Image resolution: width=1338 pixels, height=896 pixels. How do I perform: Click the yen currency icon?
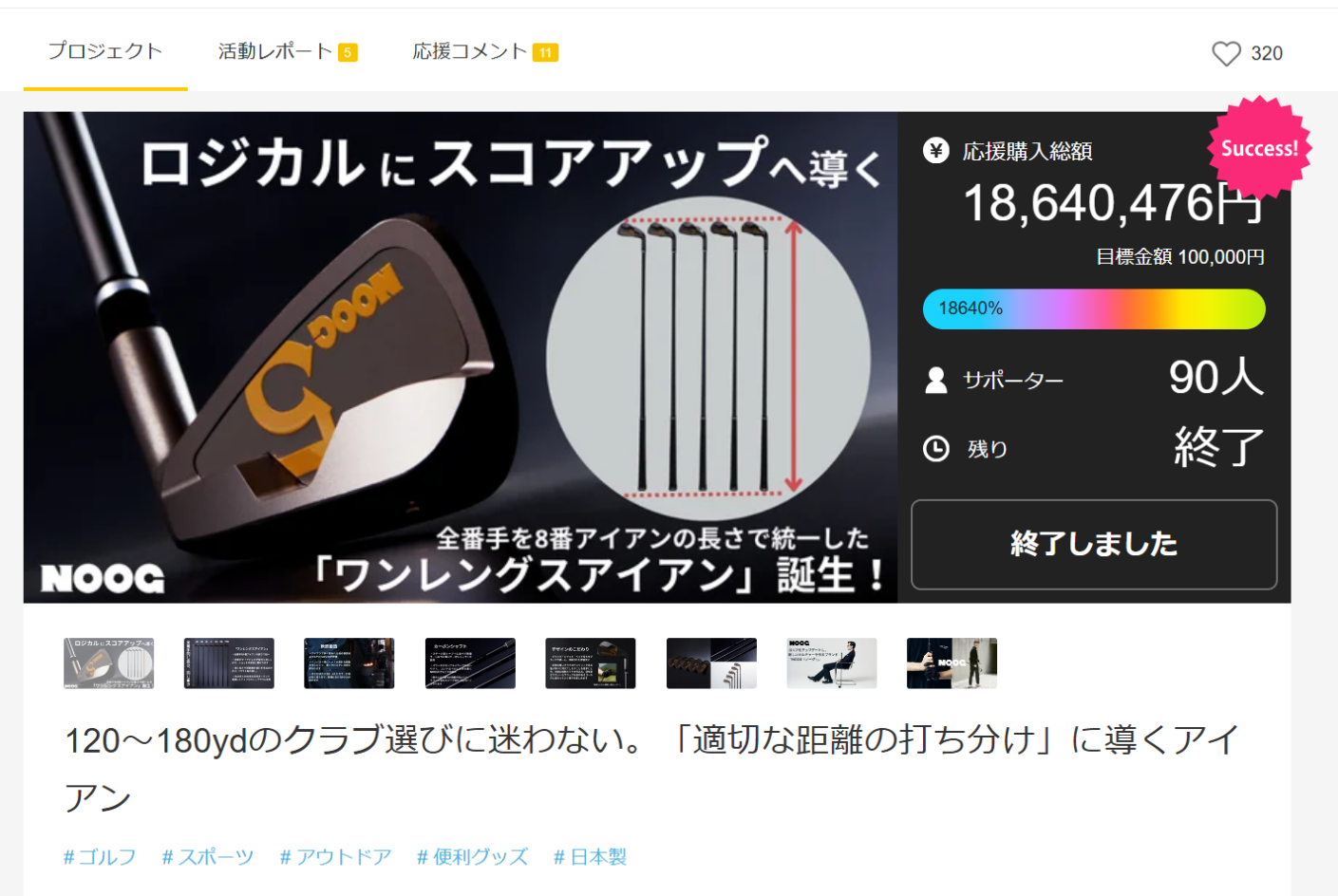[936, 150]
